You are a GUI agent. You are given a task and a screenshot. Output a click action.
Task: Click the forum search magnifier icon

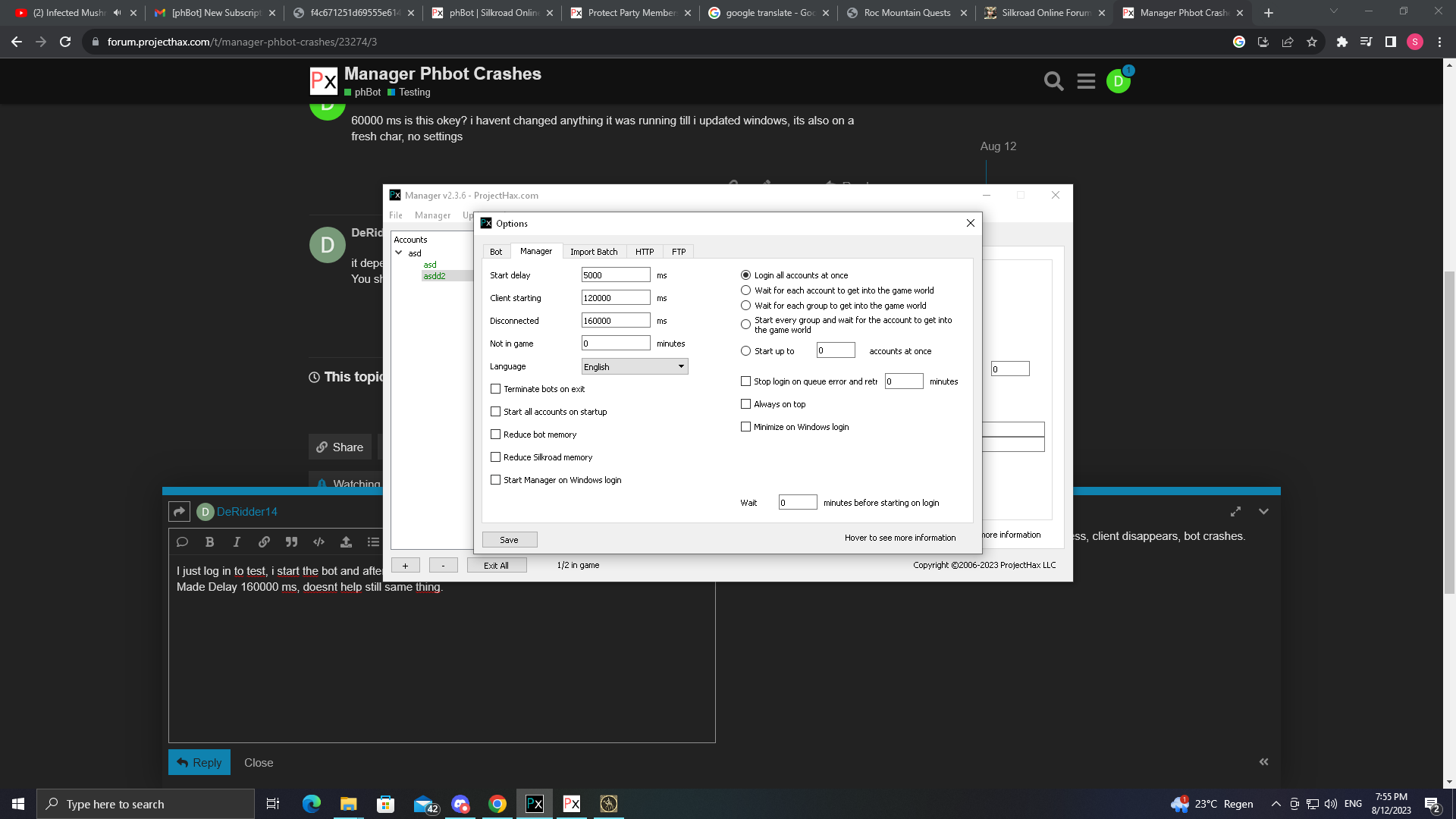pos(1053,81)
